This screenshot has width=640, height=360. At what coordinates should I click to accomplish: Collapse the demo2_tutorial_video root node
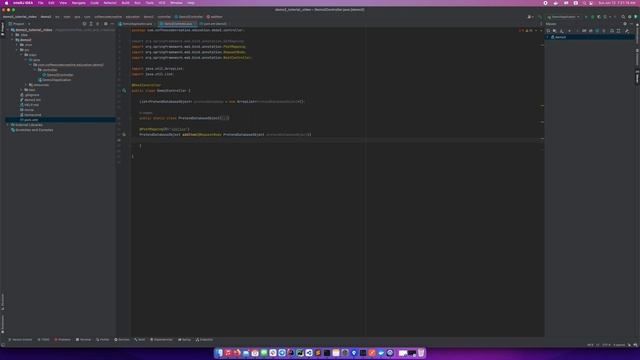point(8,30)
